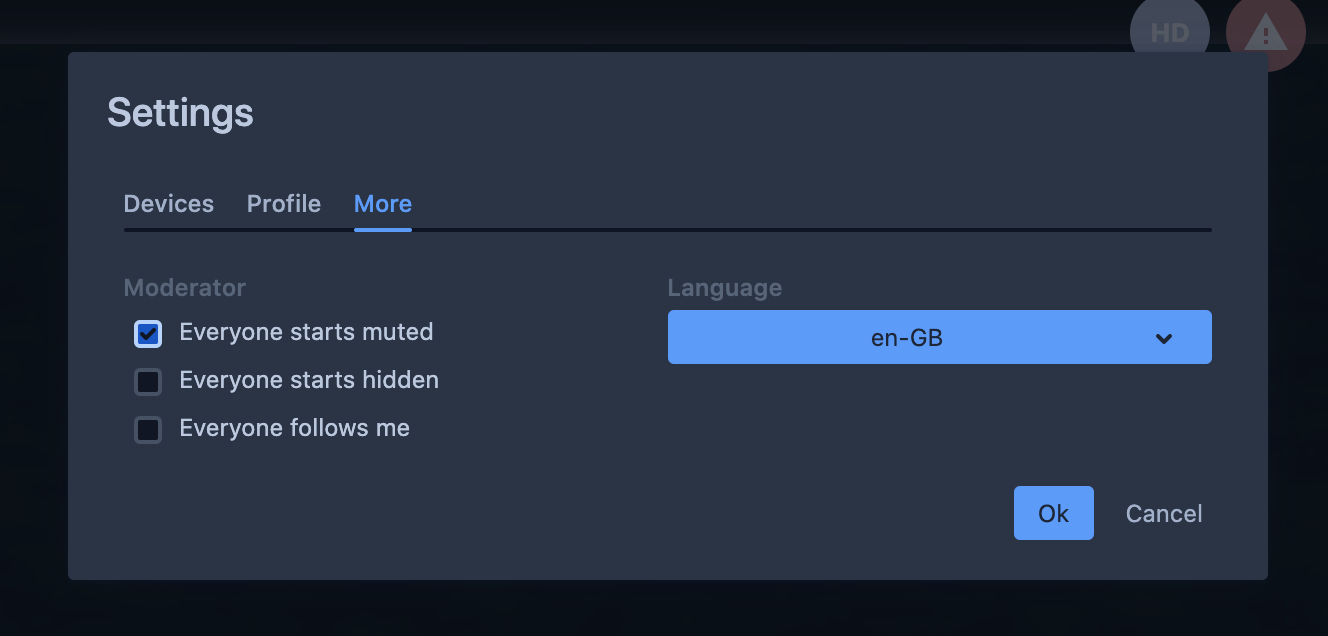Click the Settings dialog heading
The image size is (1328, 636).
pyautogui.click(x=180, y=112)
